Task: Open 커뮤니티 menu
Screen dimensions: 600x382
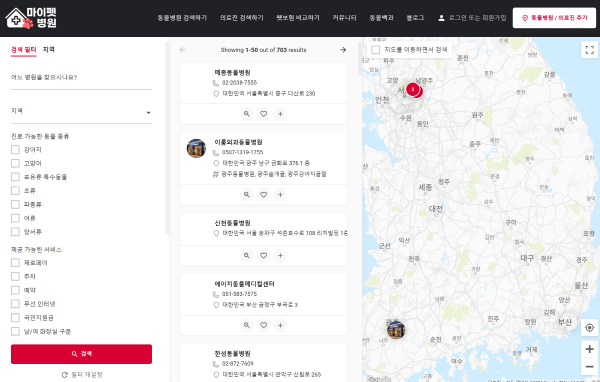Action: 344,18
